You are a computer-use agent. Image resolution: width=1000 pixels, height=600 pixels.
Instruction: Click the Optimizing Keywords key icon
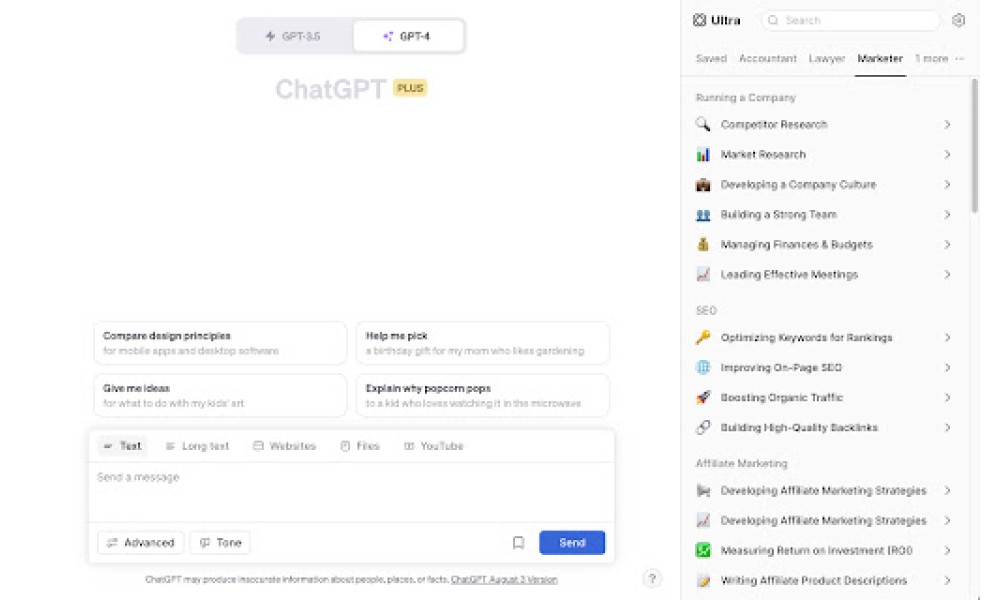703,337
